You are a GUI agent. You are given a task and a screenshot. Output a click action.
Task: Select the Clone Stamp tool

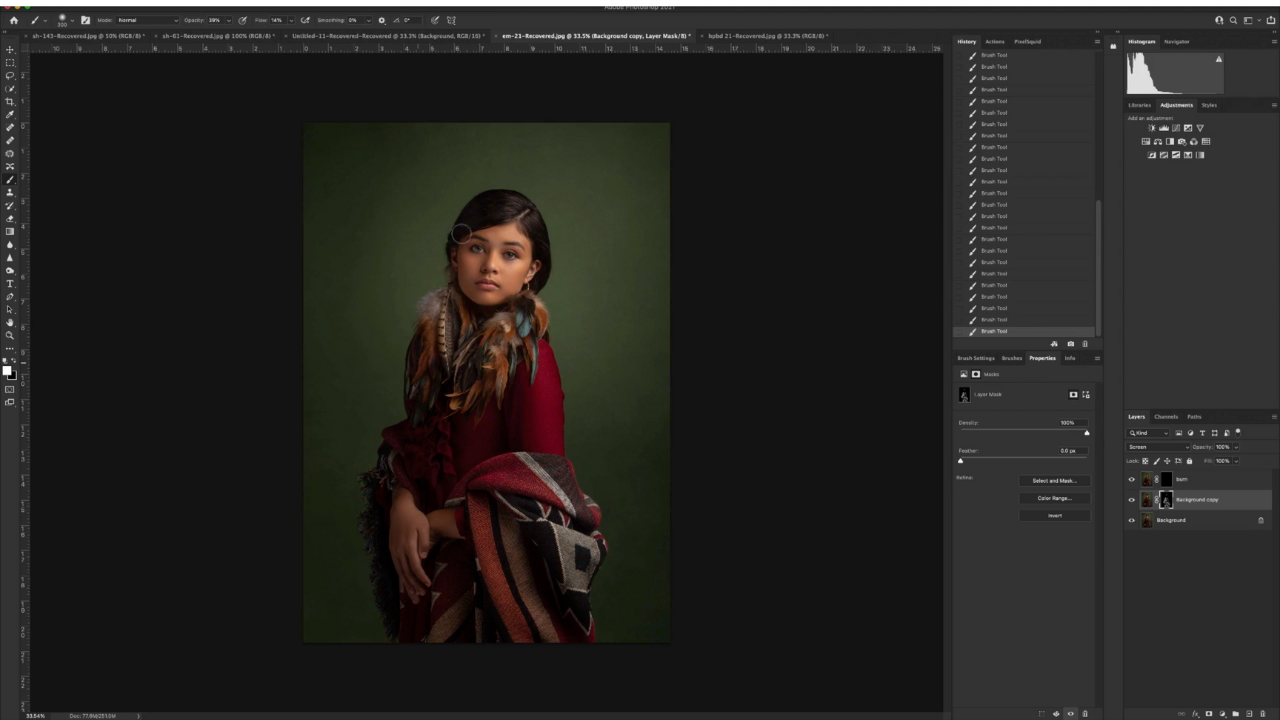point(10,192)
